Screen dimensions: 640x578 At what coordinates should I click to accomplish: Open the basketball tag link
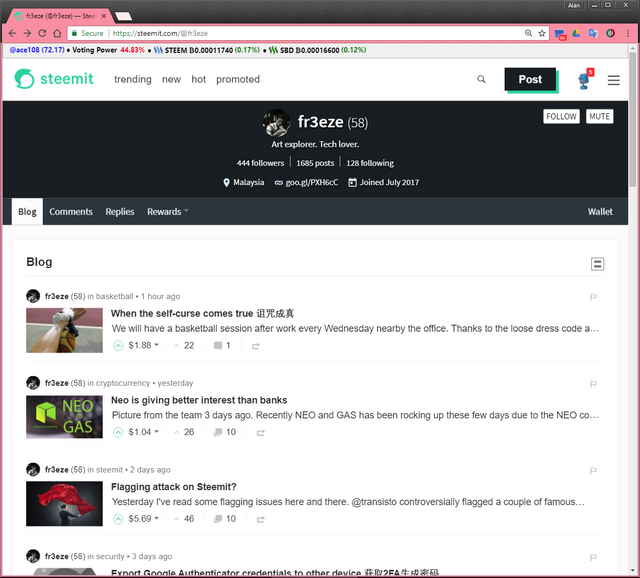tap(115, 296)
